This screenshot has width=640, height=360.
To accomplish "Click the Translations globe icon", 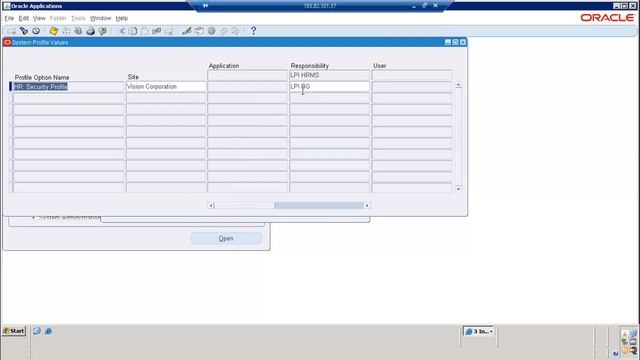I will click(211, 31).
